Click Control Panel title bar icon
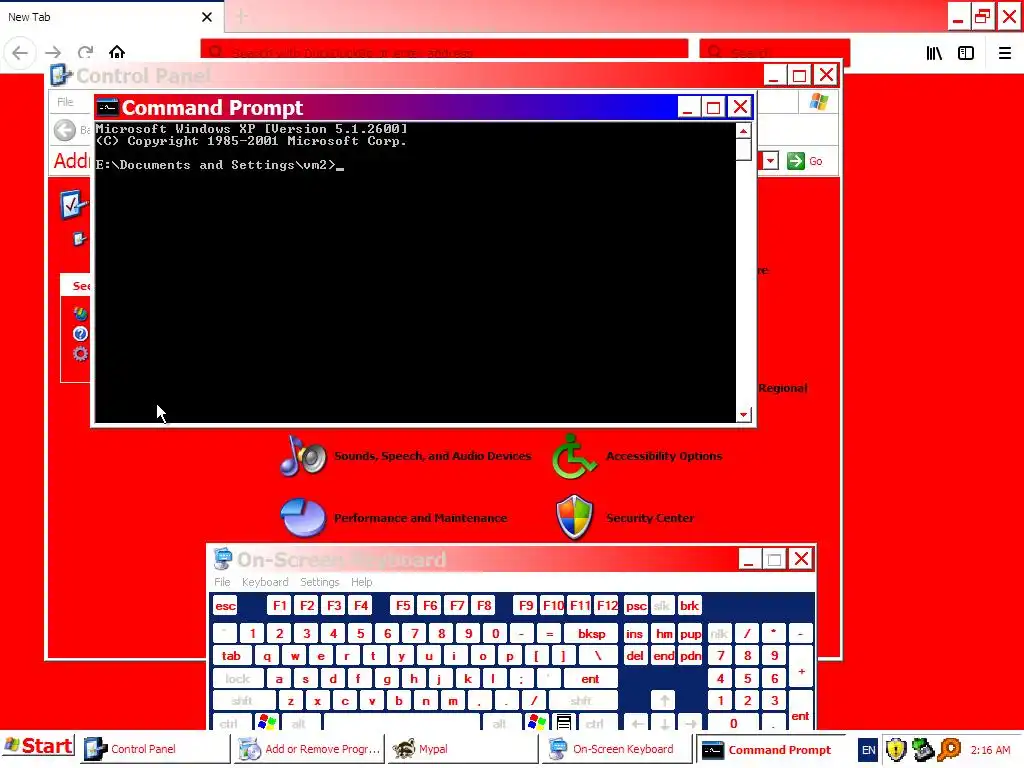The height and width of the screenshot is (768, 1024). pos(61,75)
